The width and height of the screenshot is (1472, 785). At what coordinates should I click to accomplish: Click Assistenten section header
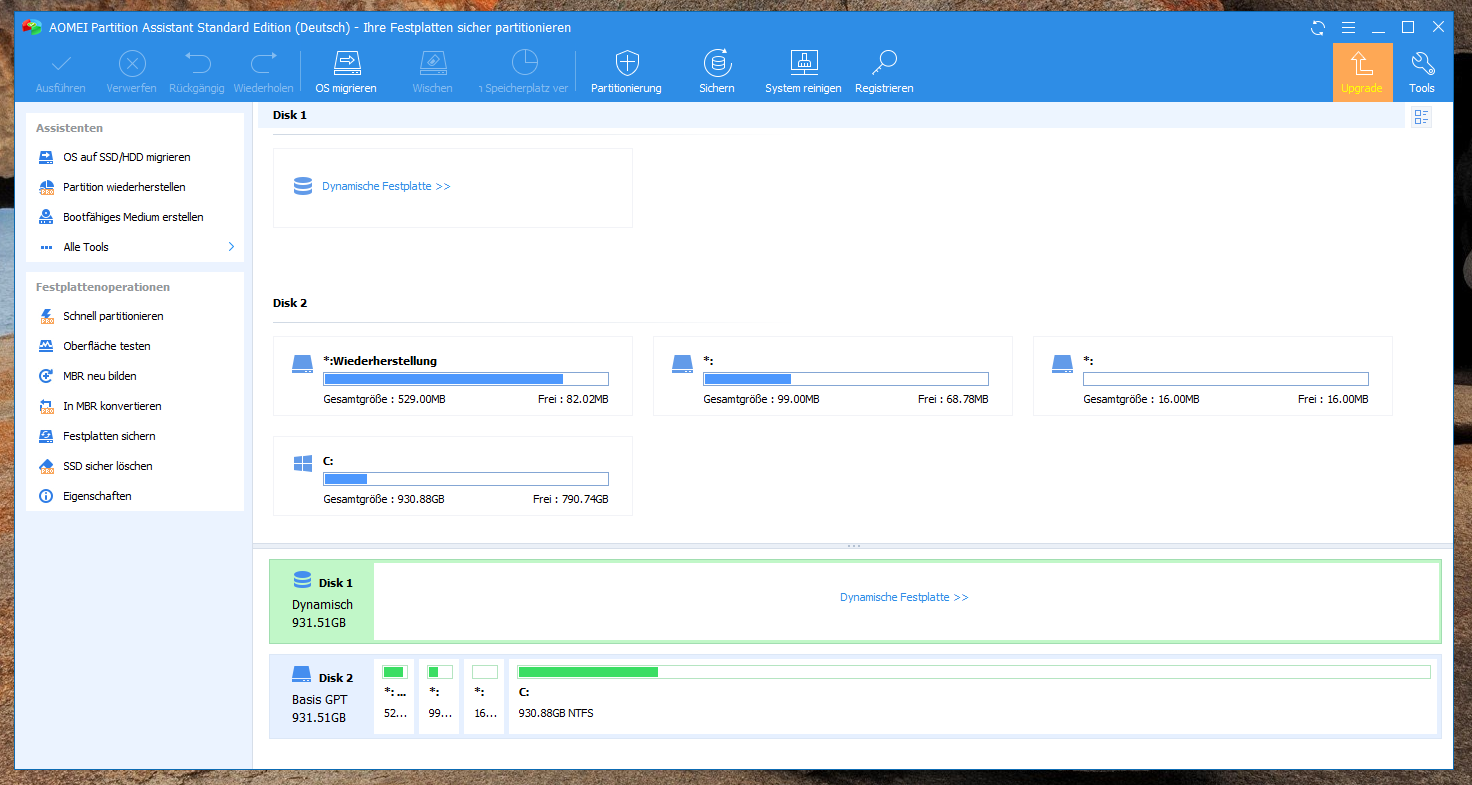[x=70, y=128]
